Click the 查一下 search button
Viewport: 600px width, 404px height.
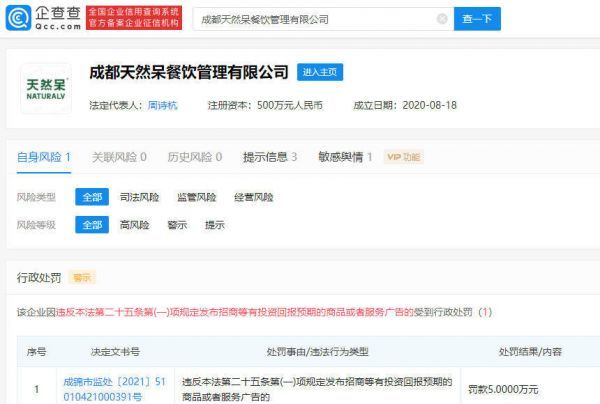tap(477, 18)
